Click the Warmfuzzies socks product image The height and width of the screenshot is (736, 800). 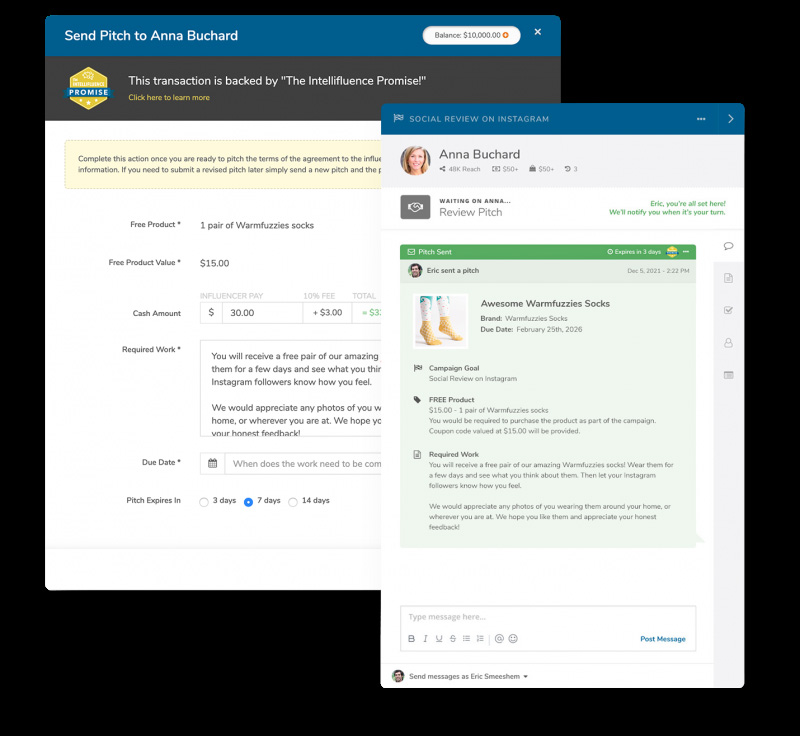click(x=440, y=321)
